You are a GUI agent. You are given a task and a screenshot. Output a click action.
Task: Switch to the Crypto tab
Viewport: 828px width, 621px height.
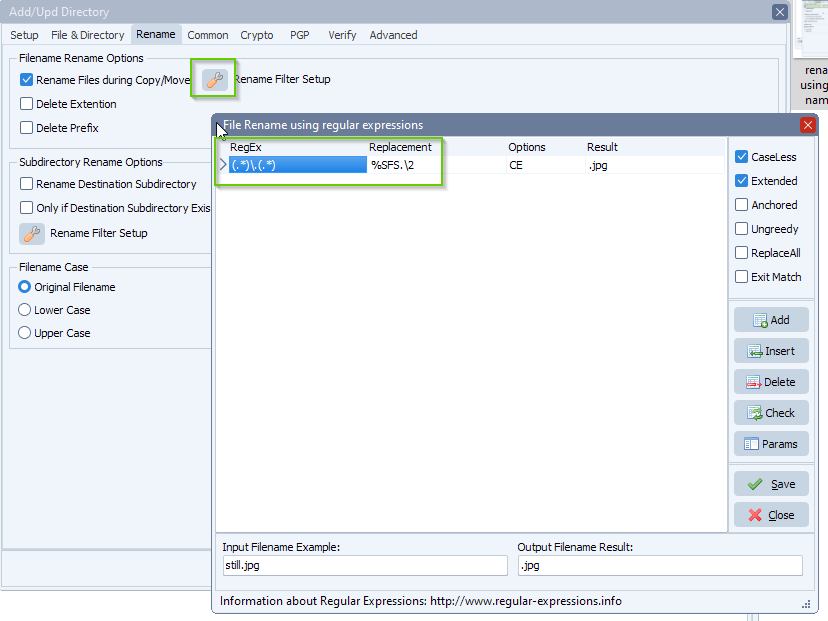click(256, 34)
